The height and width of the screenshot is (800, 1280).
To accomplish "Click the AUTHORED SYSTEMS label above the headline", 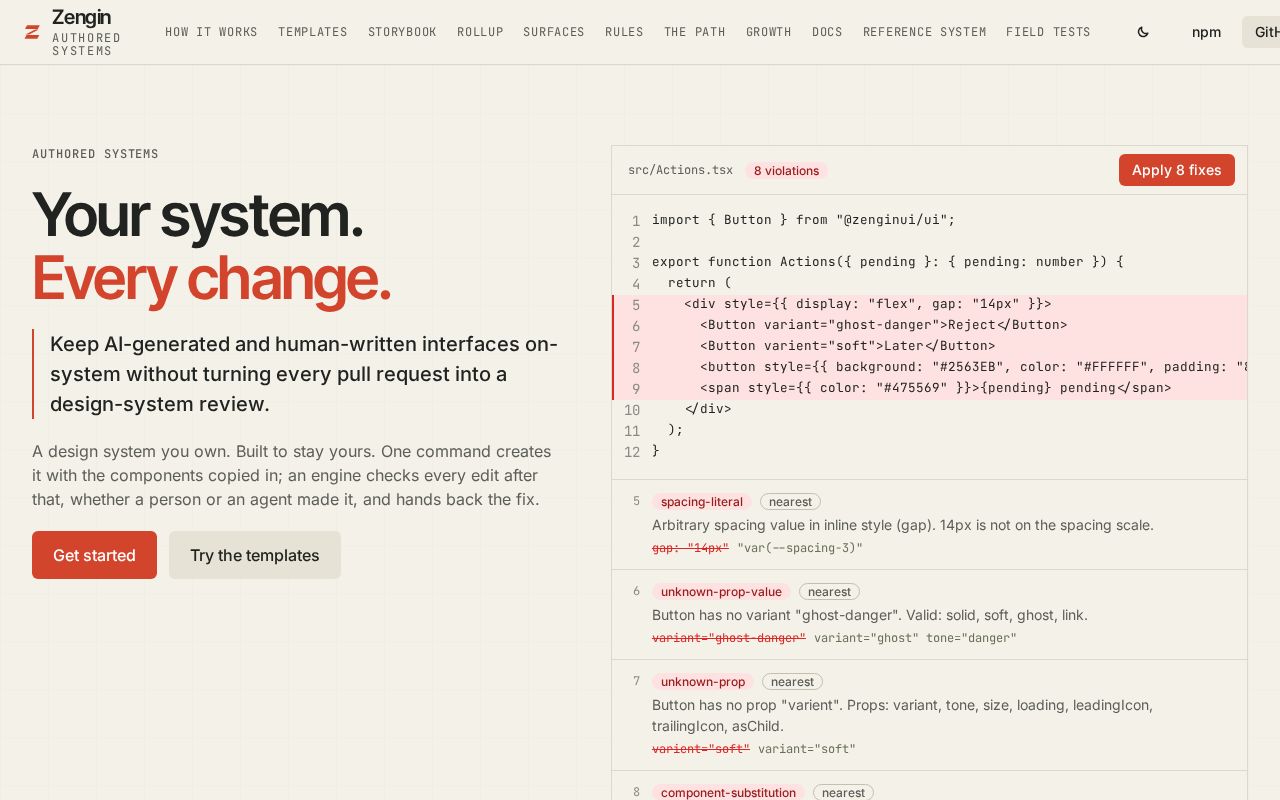I will tap(95, 154).
